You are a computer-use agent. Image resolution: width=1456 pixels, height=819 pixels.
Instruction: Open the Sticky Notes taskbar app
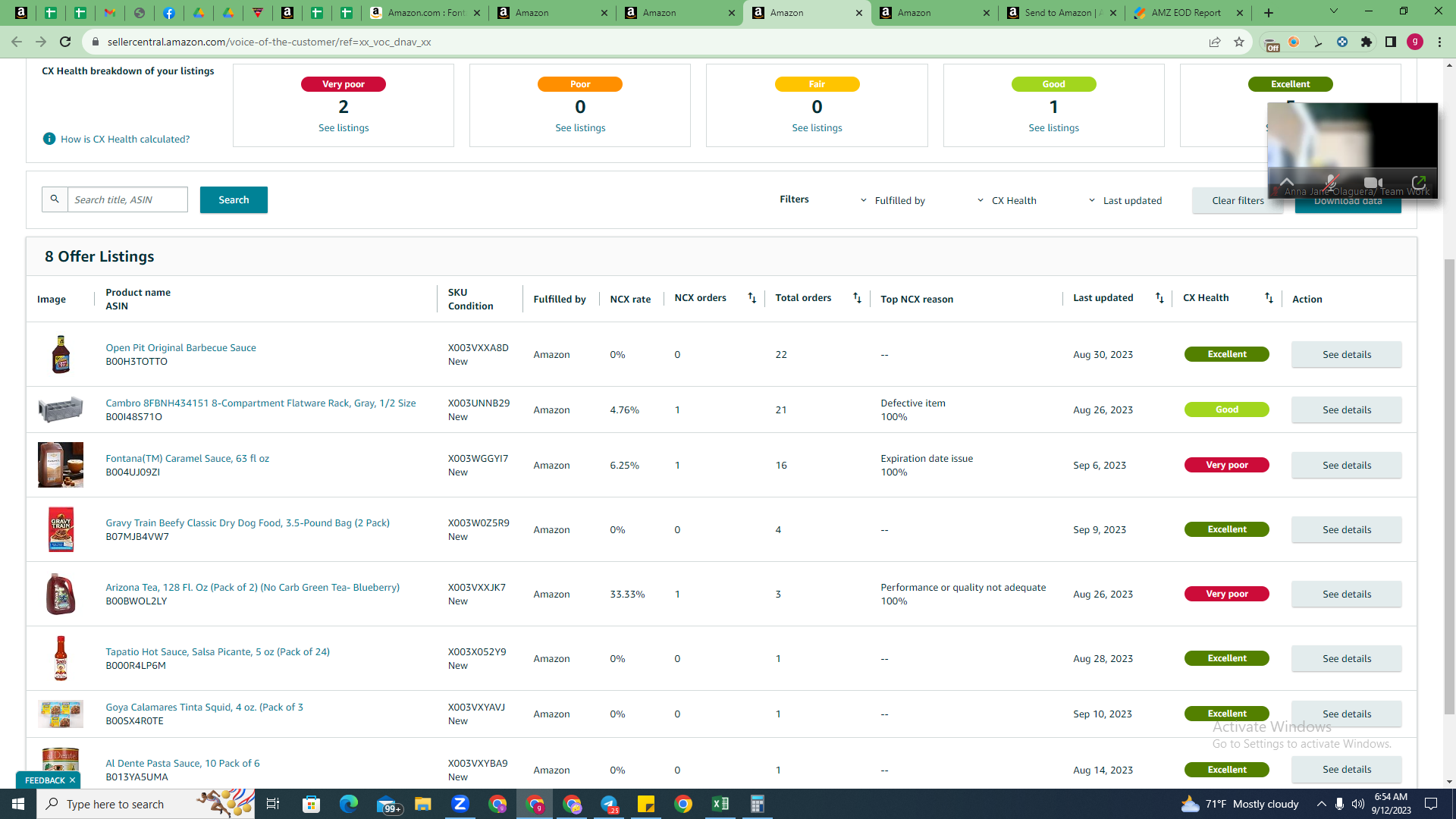click(x=646, y=804)
